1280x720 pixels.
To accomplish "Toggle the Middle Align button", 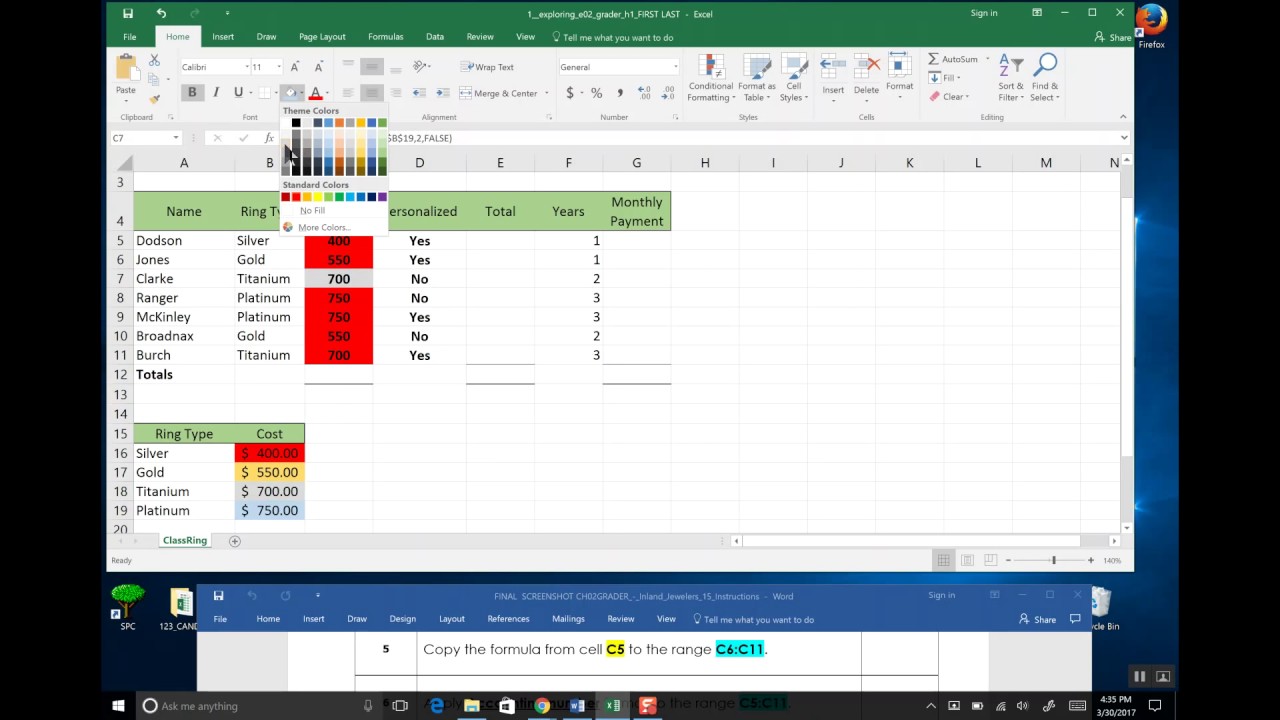I will pos(372,67).
